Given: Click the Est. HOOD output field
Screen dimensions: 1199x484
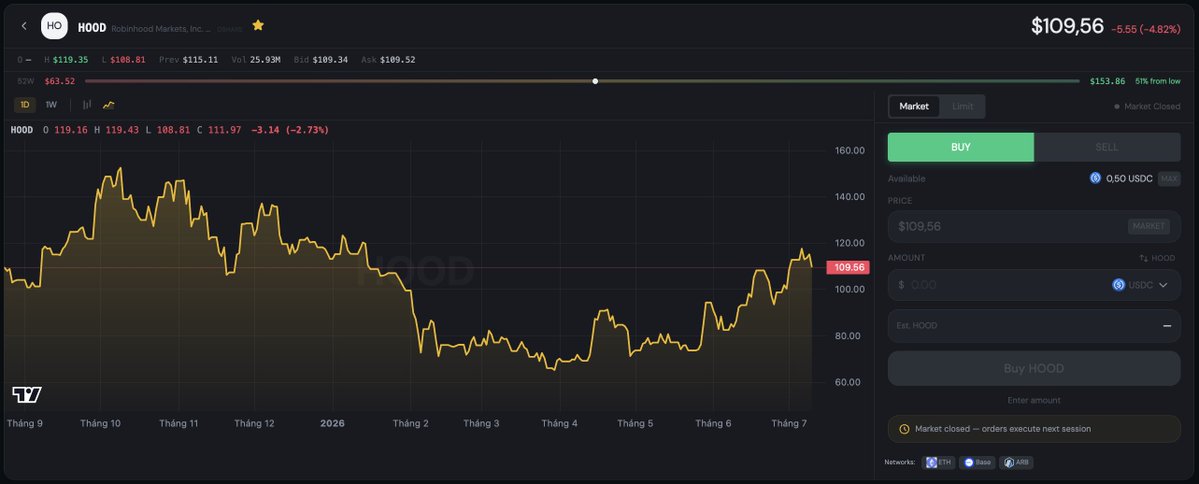Looking at the screenshot, I should [1034, 326].
